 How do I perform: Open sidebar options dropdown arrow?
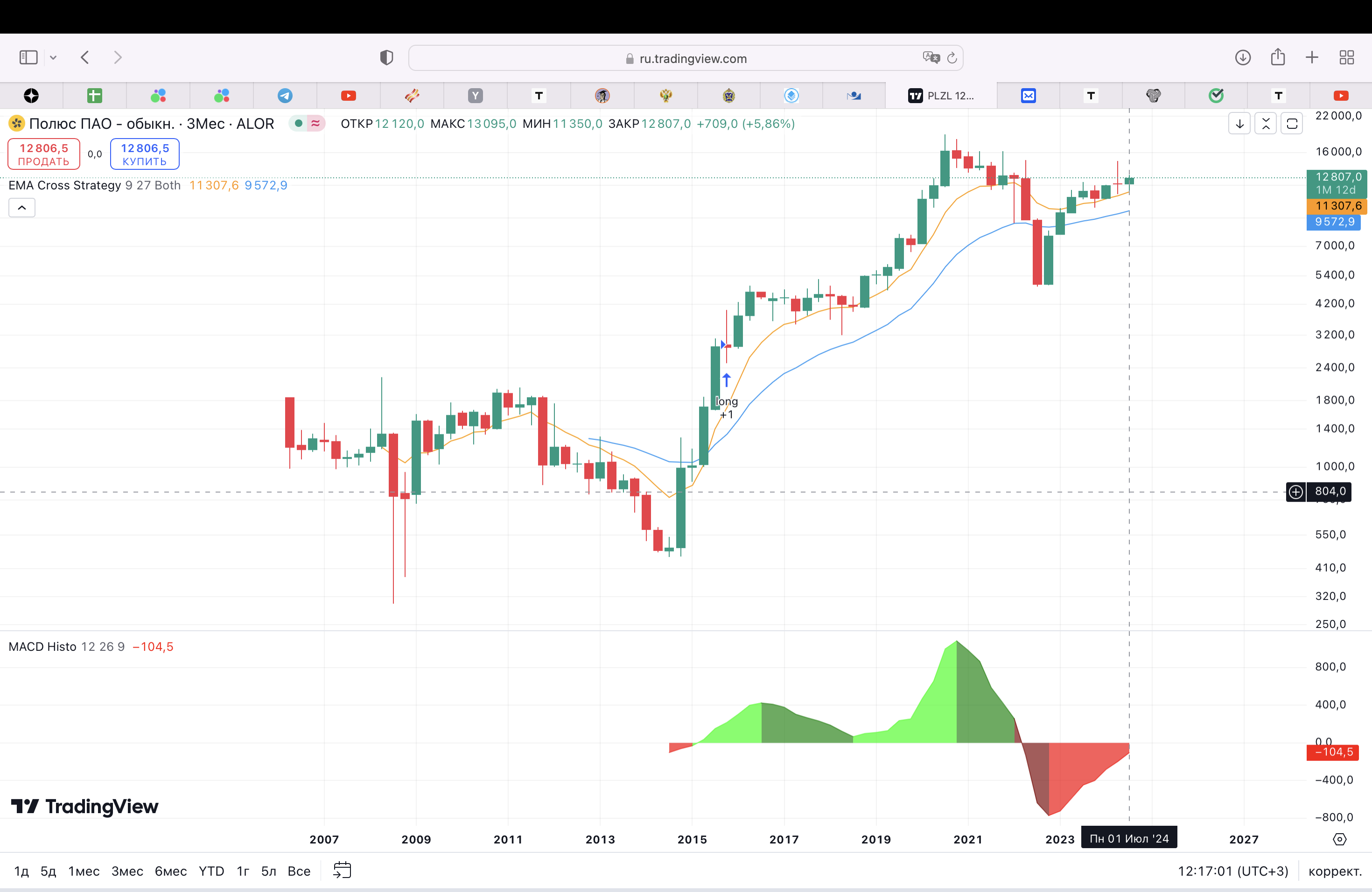click(x=53, y=58)
